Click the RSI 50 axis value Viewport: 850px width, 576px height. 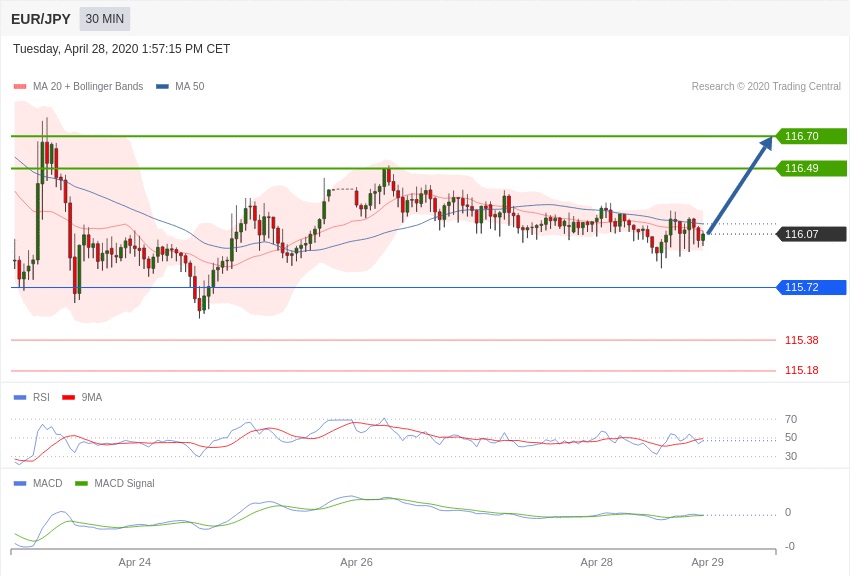tap(791, 437)
